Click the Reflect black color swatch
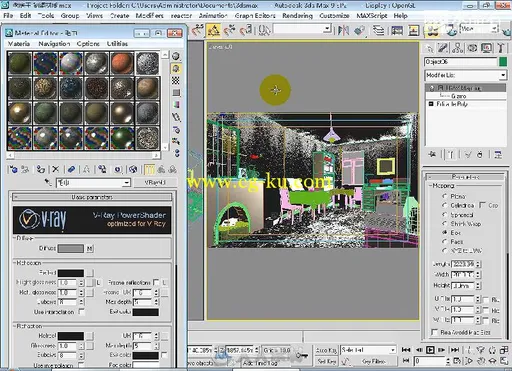 (71, 273)
